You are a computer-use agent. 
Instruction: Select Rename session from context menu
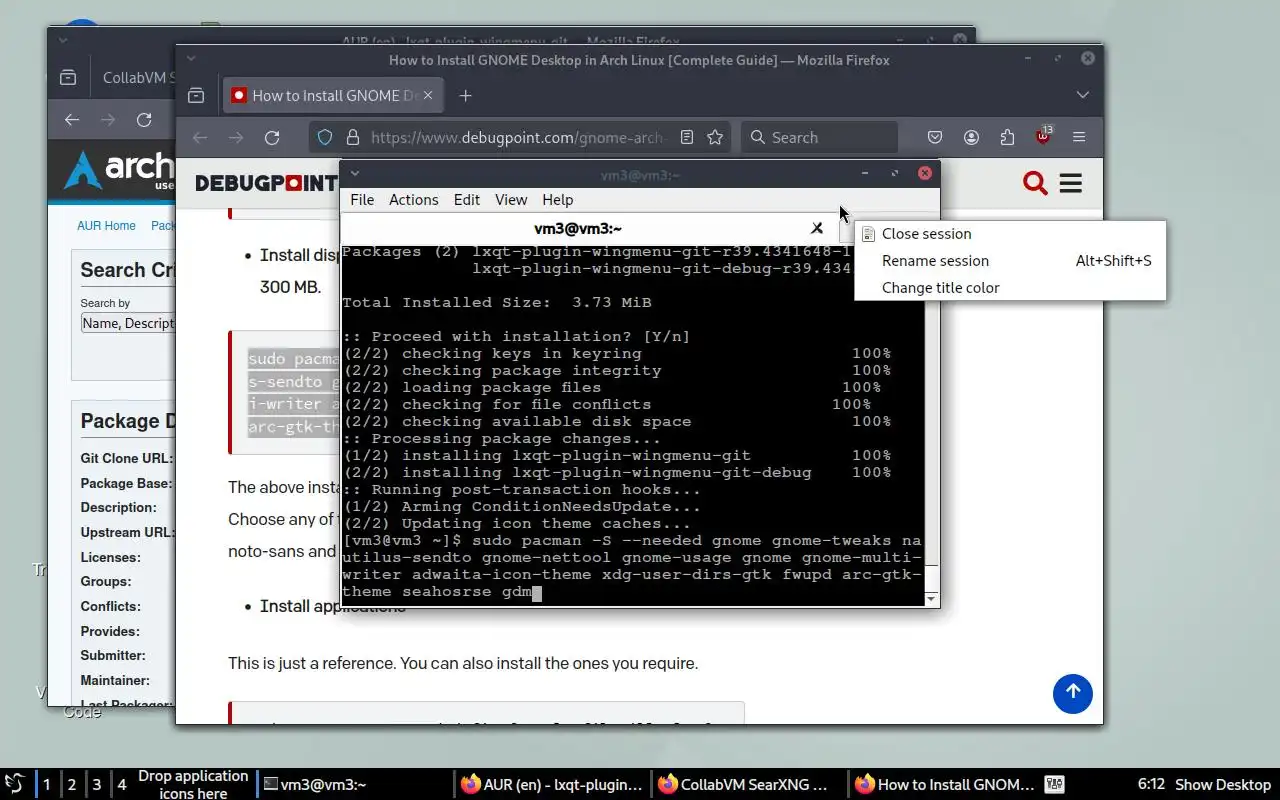[1010, 260]
